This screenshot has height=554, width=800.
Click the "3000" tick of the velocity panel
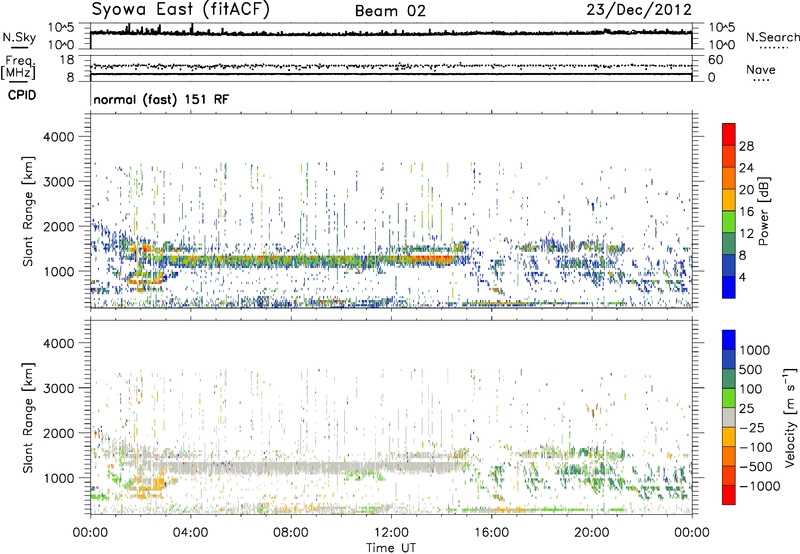click(58, 388)
